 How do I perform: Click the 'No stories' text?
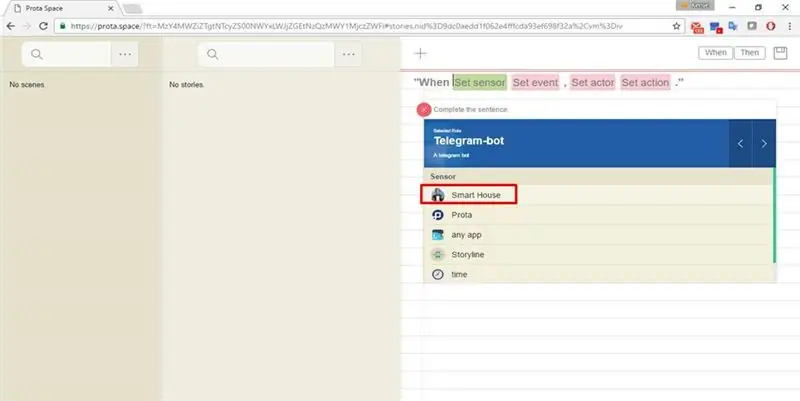click(186, 85)
